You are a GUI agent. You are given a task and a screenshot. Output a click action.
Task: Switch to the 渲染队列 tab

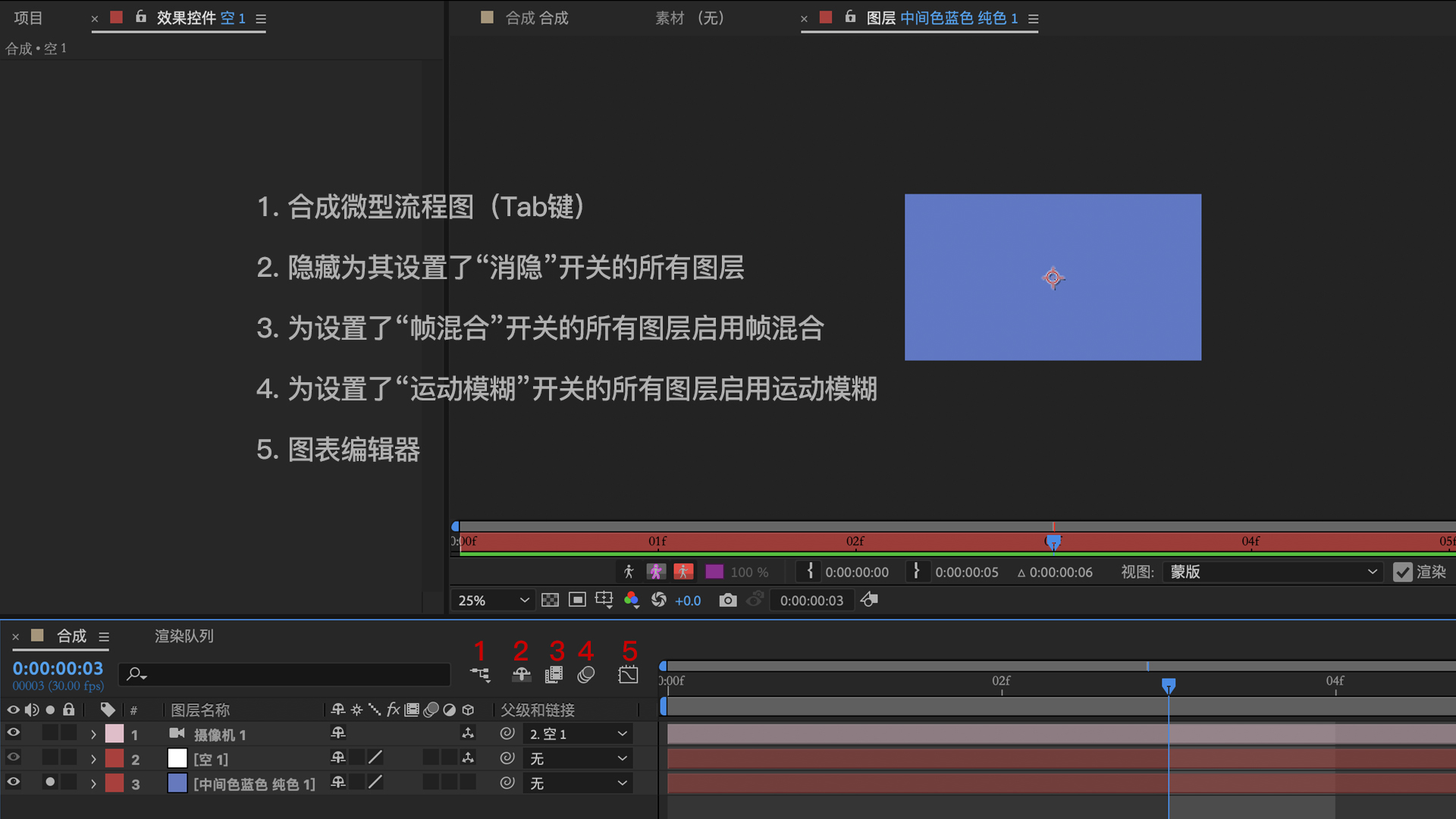(x=184, y=636)
